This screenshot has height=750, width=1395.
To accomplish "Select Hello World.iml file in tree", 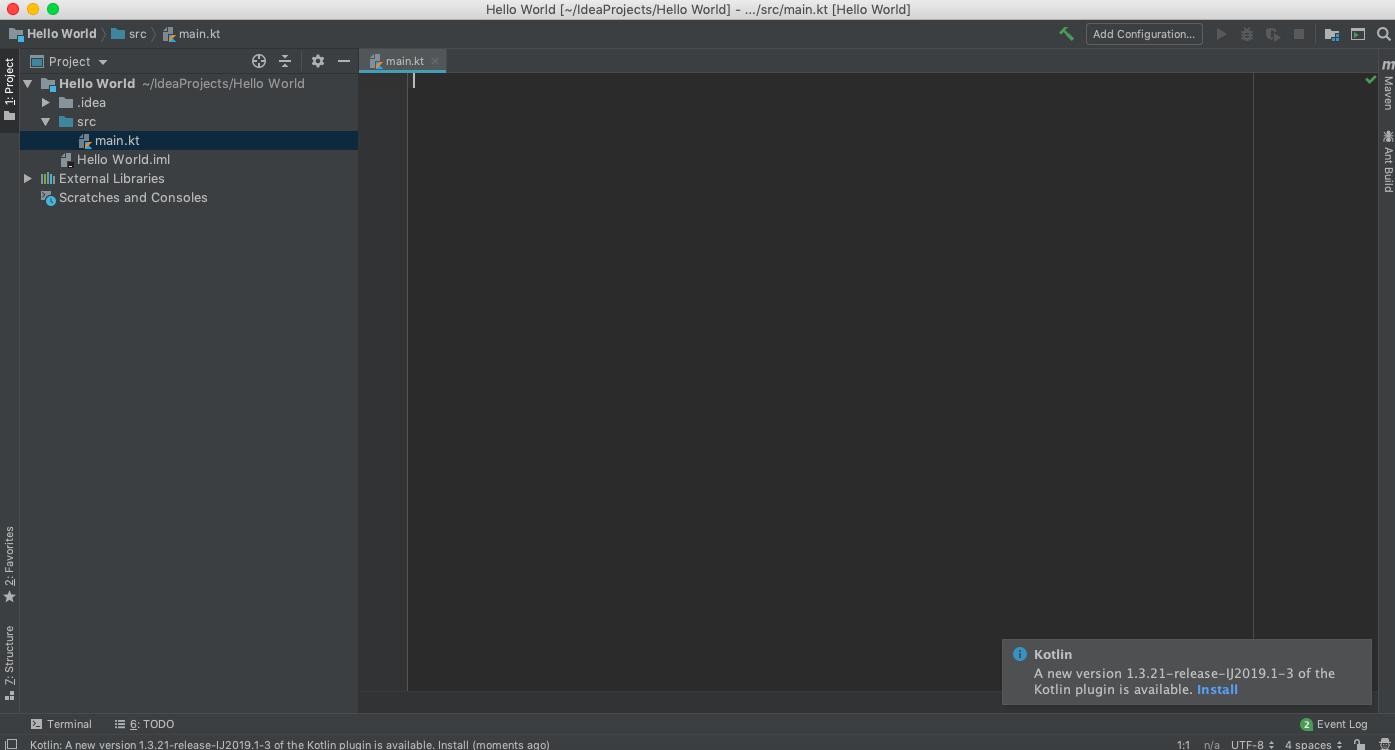I will tap(189, 160).
